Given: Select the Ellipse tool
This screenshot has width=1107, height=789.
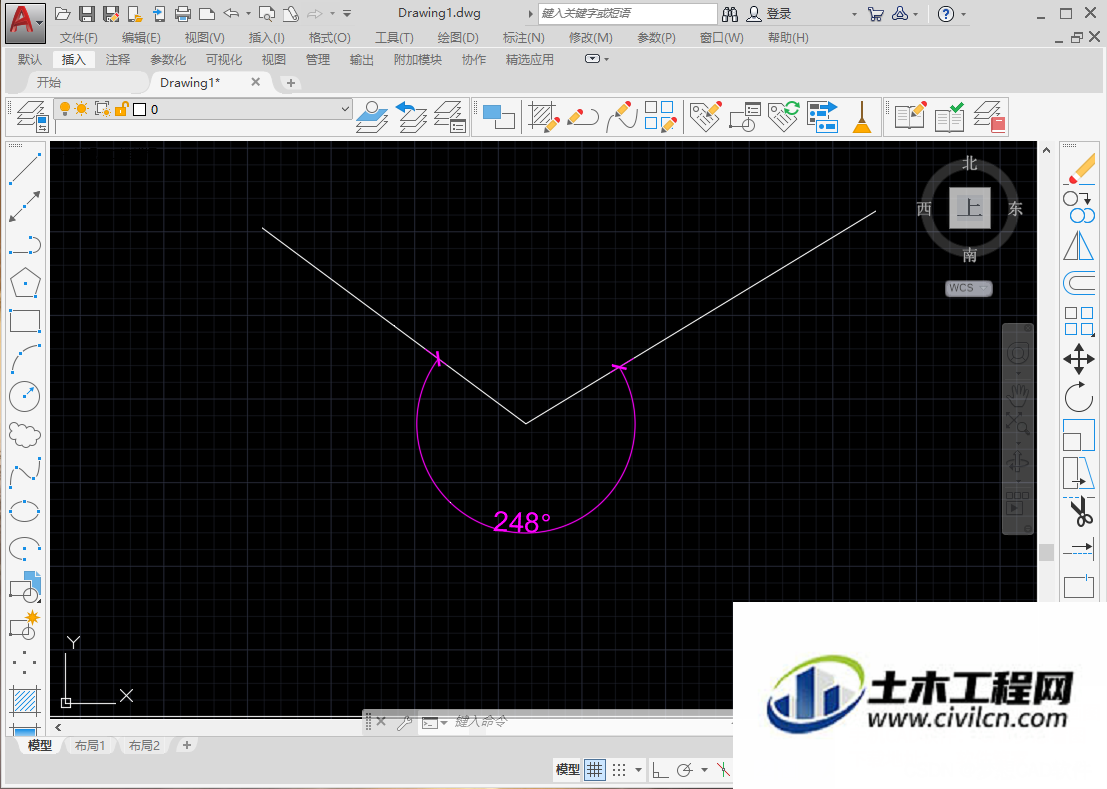Looking at the screenshot, I should 25,511.
